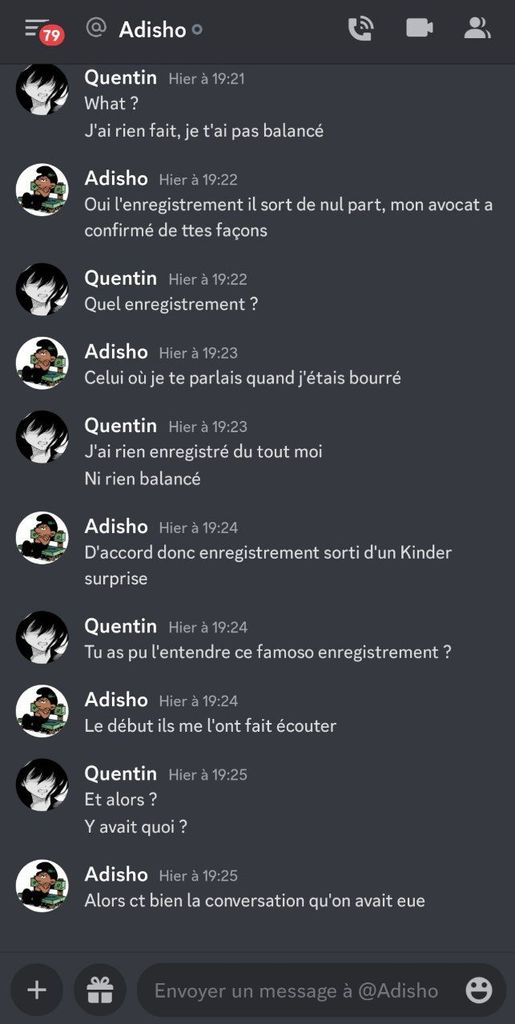Image resolution: width=515 pixels, height=1024 pixels.
Task: Click the Adisho header name
Action: coord(152,29)
